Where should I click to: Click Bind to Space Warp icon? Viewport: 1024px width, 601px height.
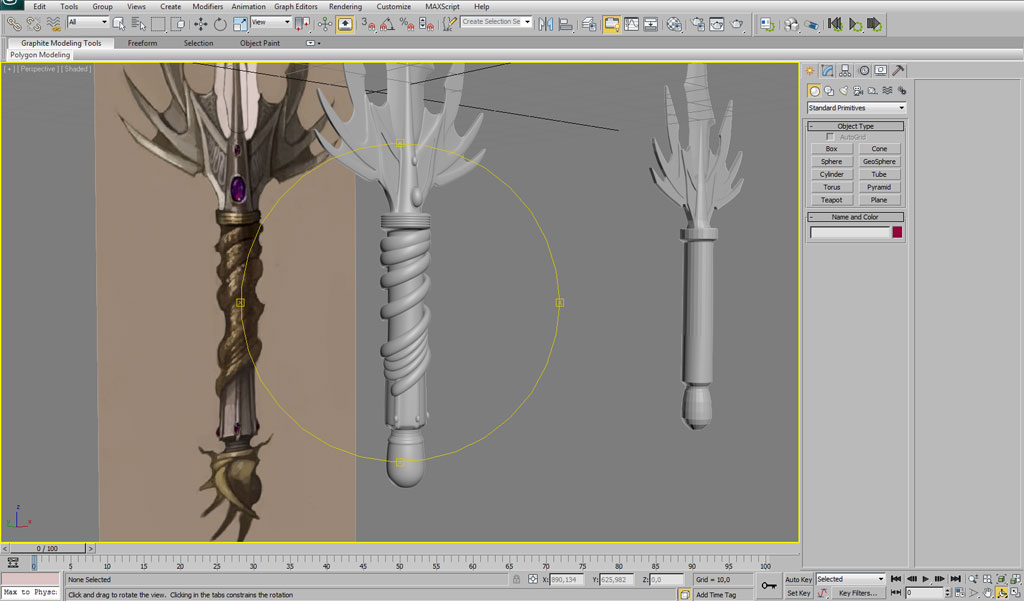click(54, 24)
